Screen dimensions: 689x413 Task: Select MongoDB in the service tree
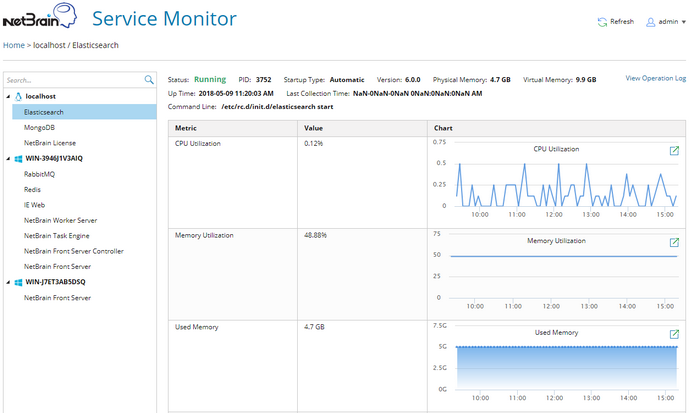pyautogui.click(x=39, y=127)
